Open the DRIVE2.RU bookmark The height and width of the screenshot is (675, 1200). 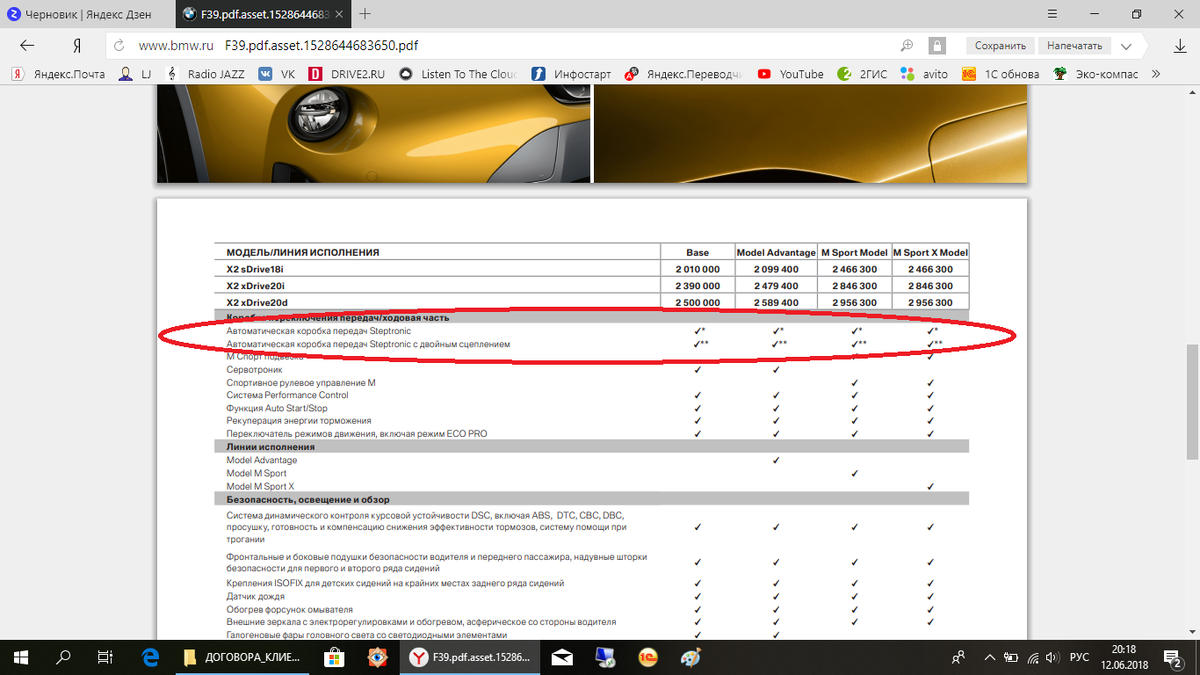[346, 74]
